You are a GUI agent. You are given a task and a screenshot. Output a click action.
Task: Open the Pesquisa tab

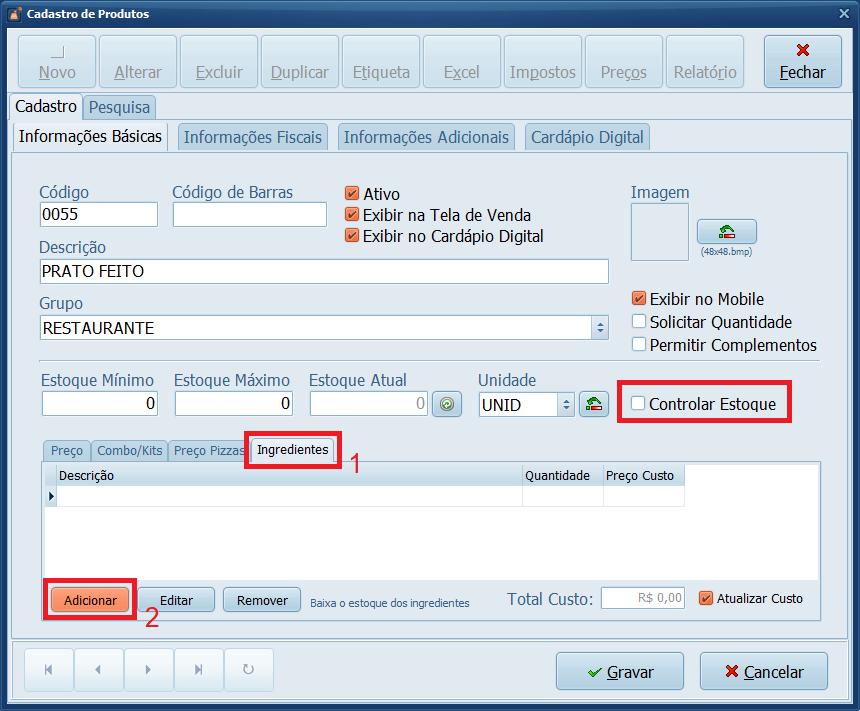click(119, 107)
